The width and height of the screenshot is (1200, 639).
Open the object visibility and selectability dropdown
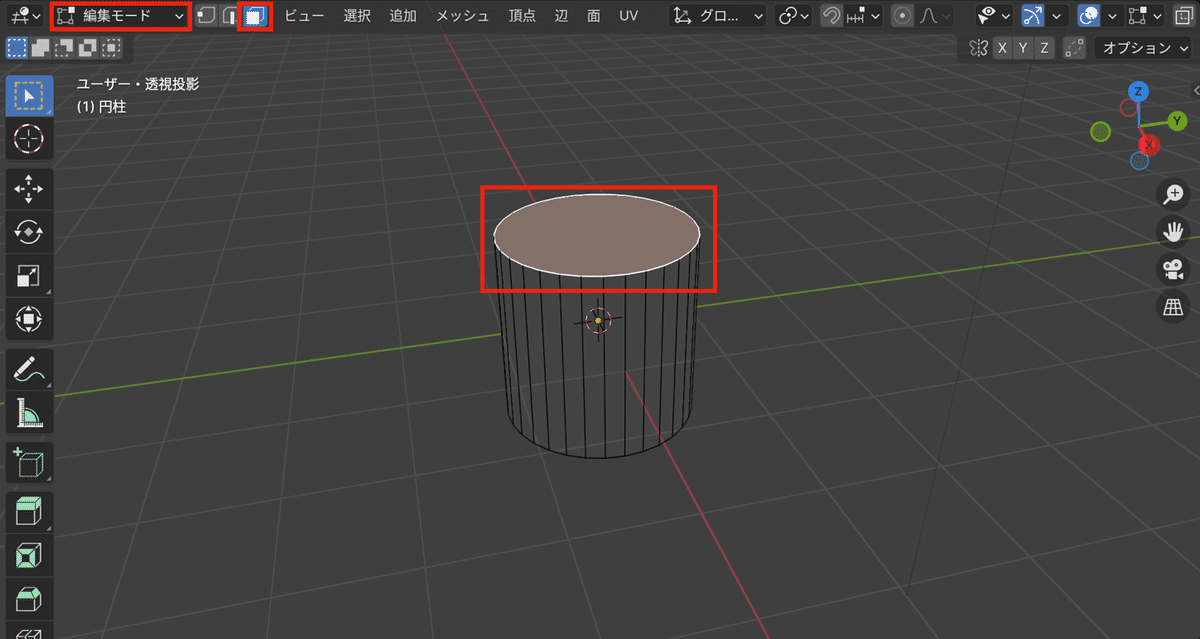995,16
